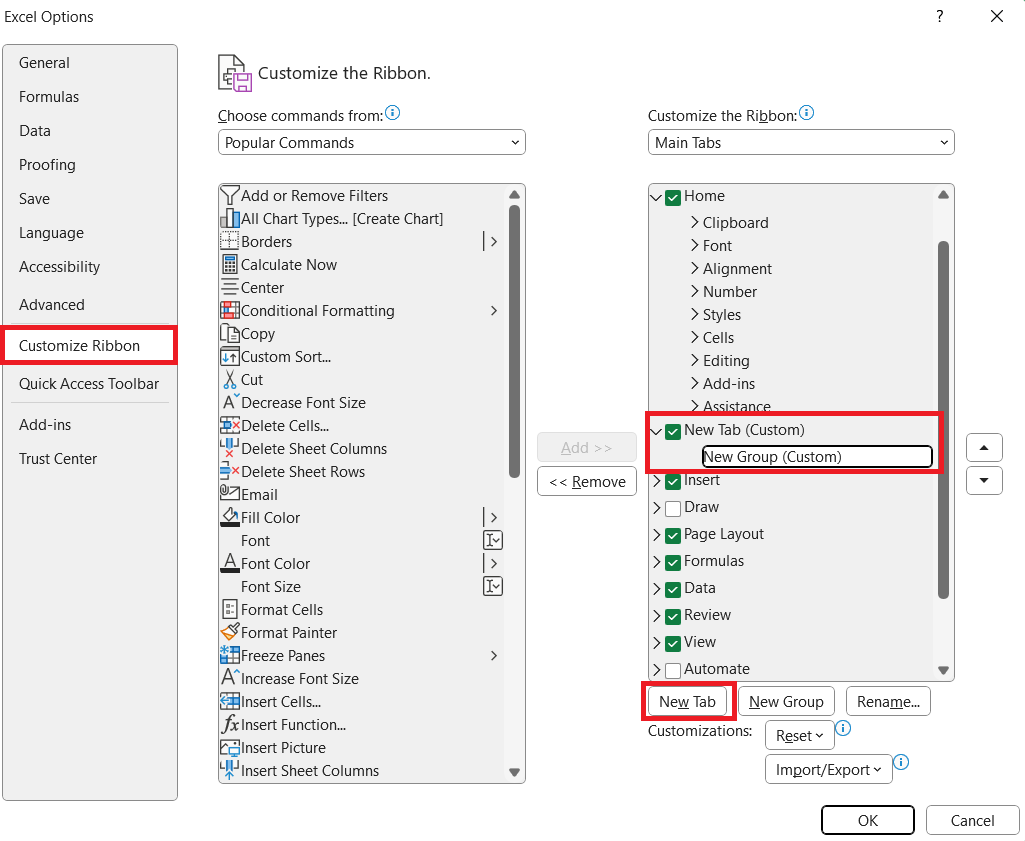The image size is (1025, 841).
Task: Uncheck the View tab checkbox
Action: pyautogui.click(x=673, y=644)
